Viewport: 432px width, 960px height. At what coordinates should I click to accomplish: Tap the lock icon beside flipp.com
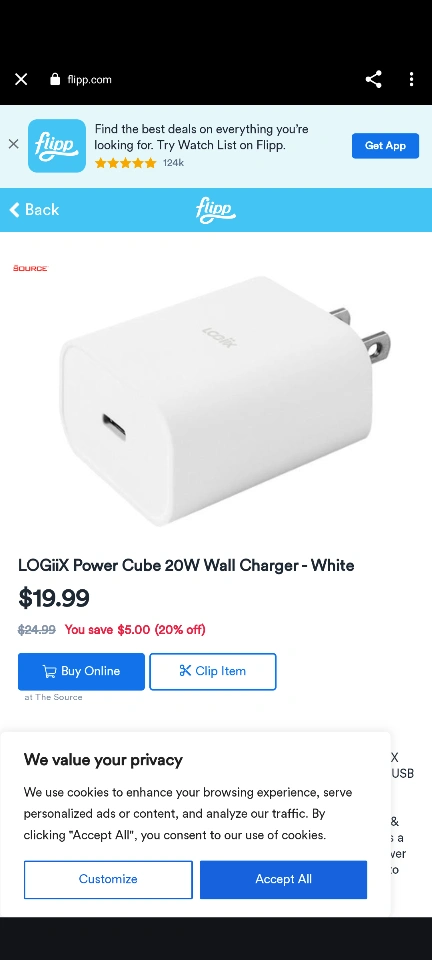coord(55,79)
